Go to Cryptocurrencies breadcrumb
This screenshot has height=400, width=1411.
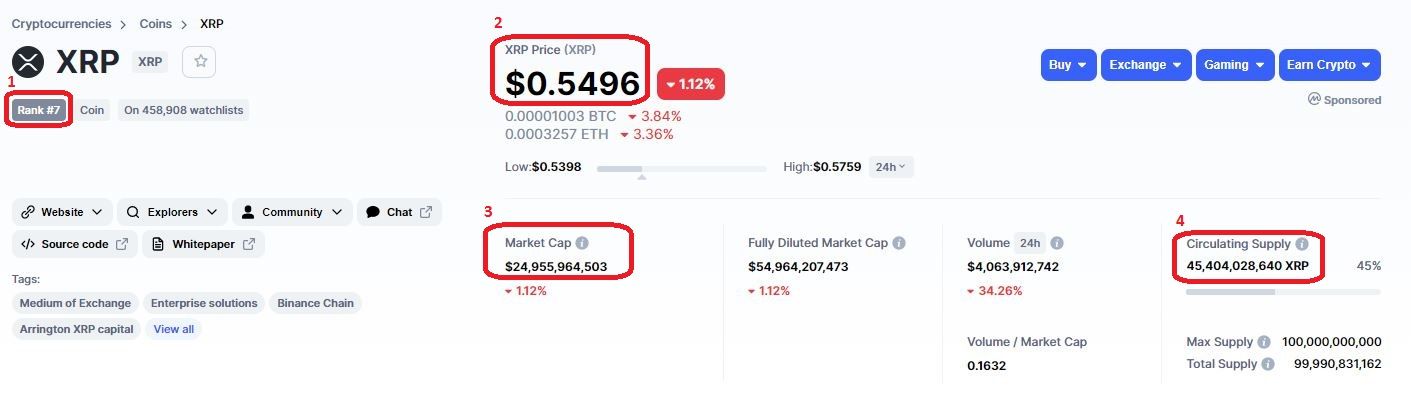pyautogui.click(x=61, y=24)
